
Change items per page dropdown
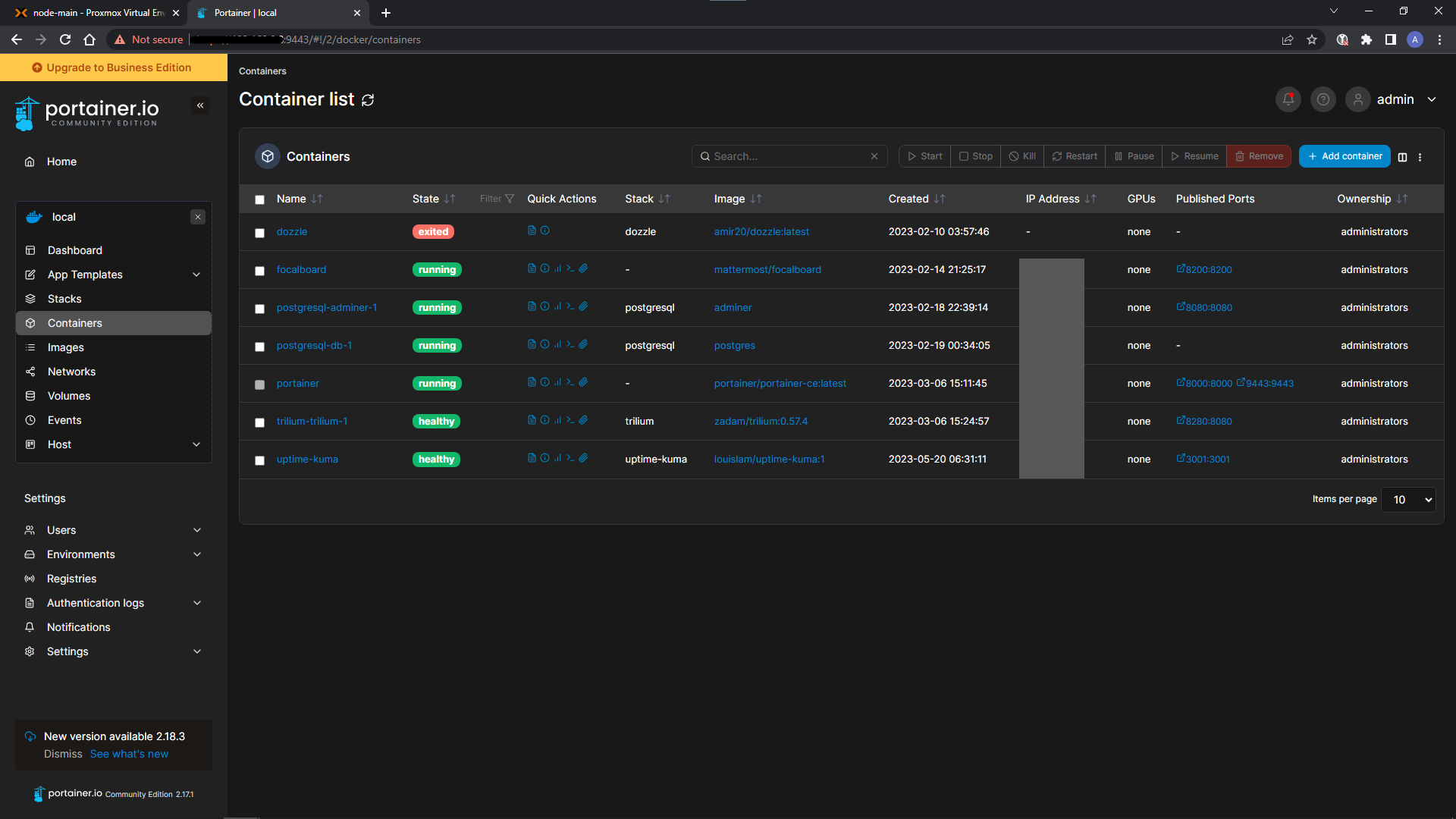click(x=1408, y=499)
